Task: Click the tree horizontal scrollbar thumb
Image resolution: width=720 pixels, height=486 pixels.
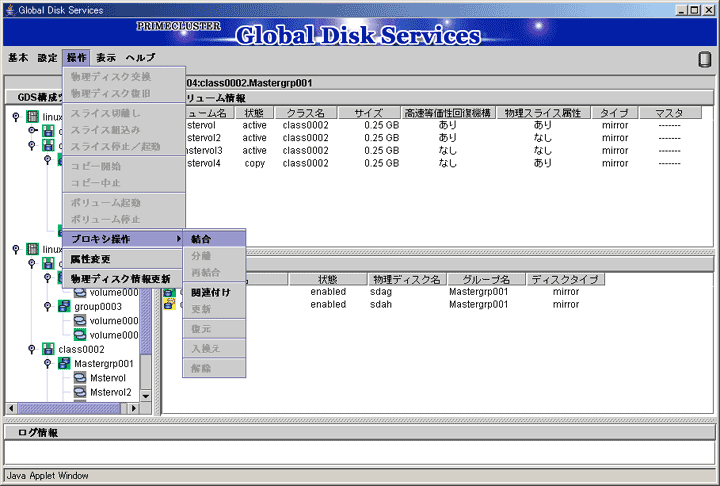Action: pos(69,408)
